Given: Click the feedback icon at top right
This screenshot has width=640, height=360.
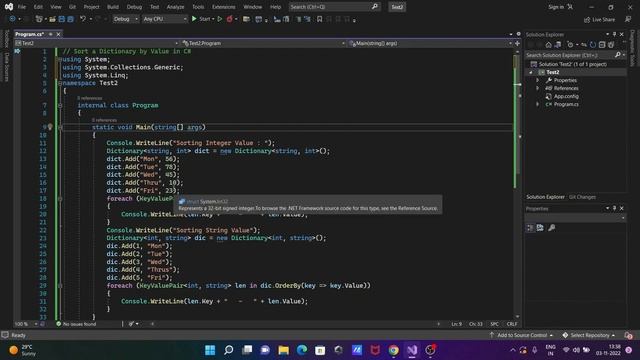Looking at the screenshot, I should [x=628, y=19].
